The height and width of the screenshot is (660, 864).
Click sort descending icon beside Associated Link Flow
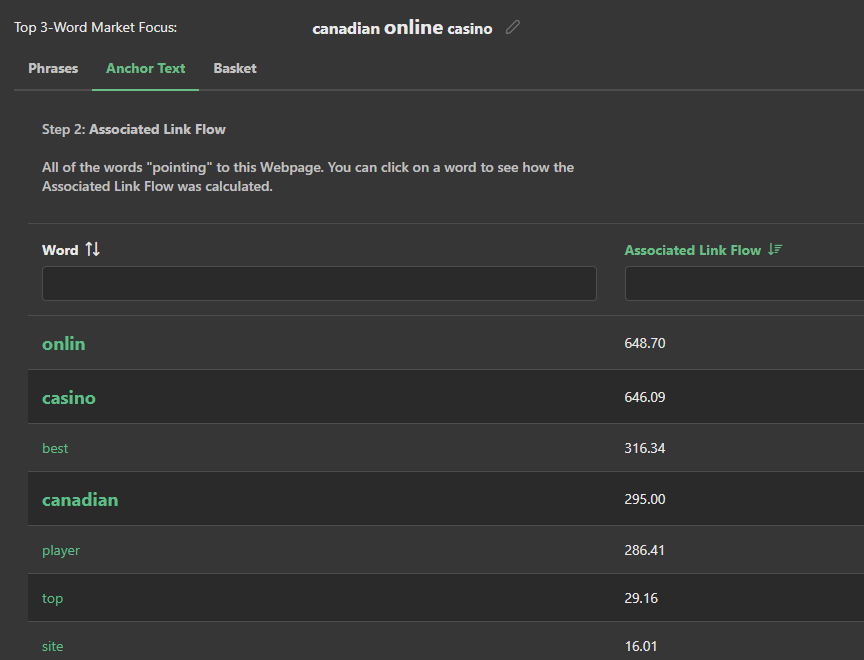(774, 250)
